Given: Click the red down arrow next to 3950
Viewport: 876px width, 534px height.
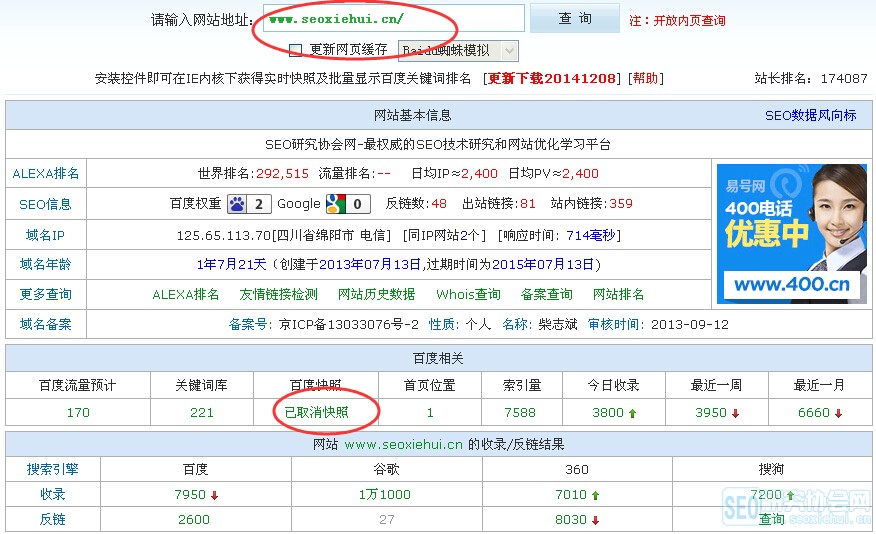Looking at the screenshot, I should [x=735, y=413].
